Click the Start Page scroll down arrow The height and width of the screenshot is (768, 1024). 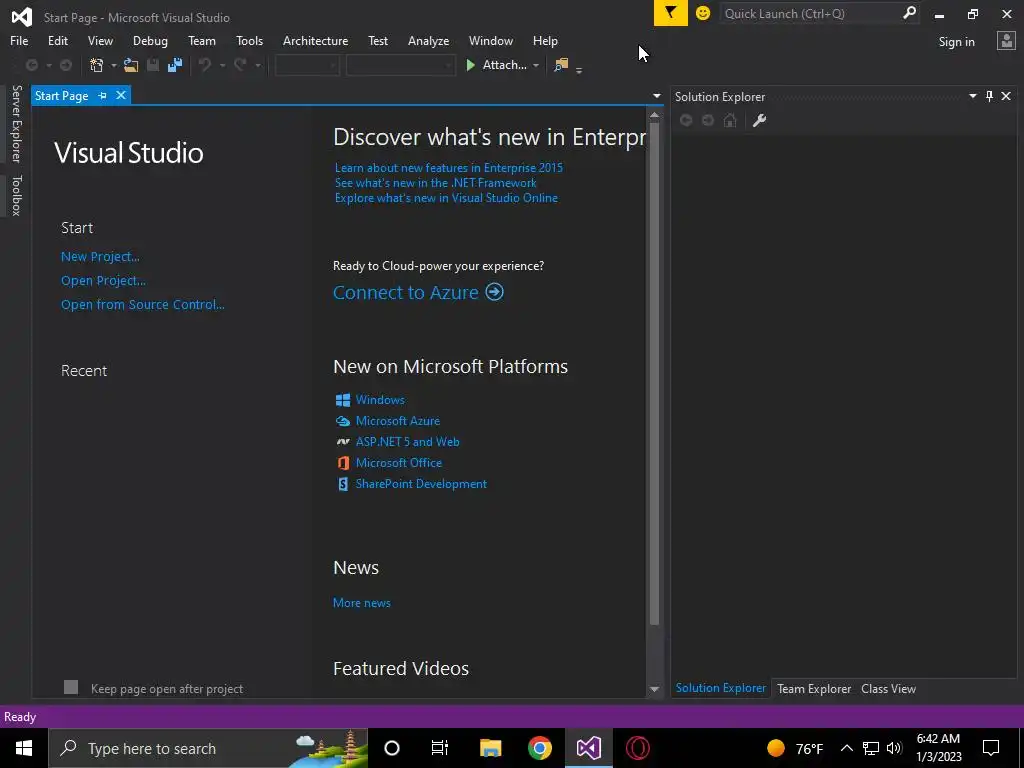point(654,689)
